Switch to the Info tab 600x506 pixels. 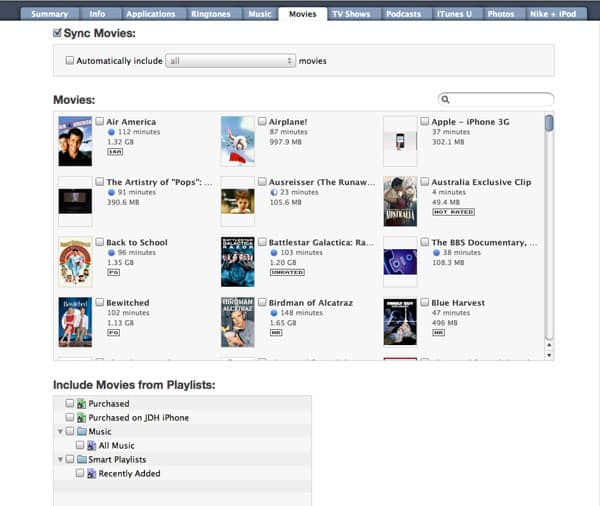tap(97, 14)
